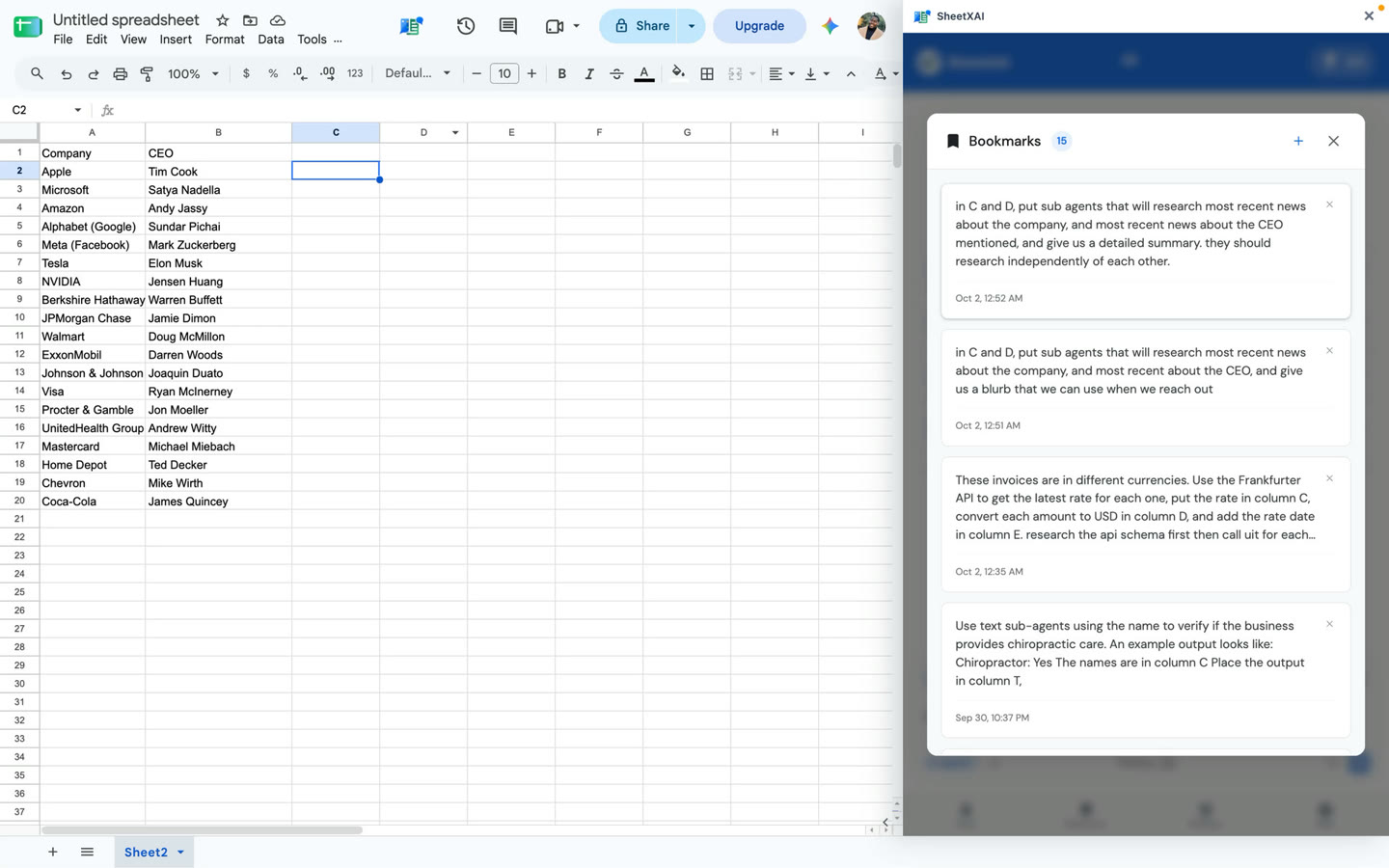
Task: Open the Edit menu
Action: (x=96, y=40)
